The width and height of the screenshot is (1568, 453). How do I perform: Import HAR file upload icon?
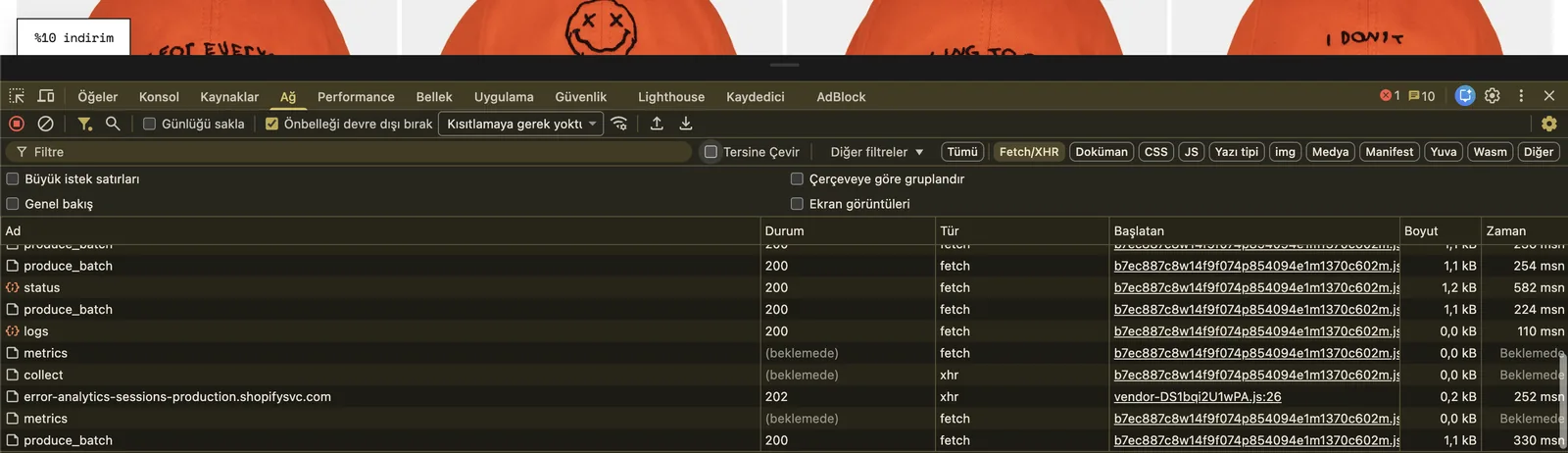(x=657, y=124)
